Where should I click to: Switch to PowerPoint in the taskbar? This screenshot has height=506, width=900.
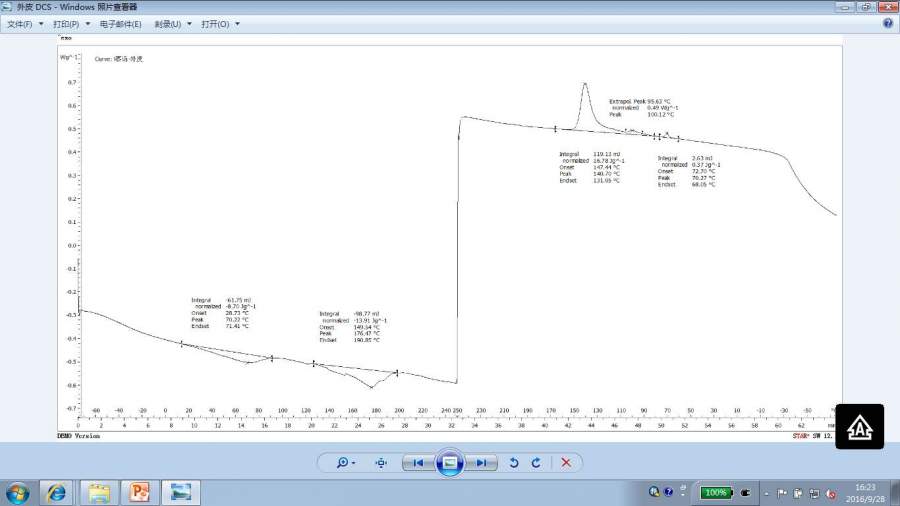coord(139,493)
